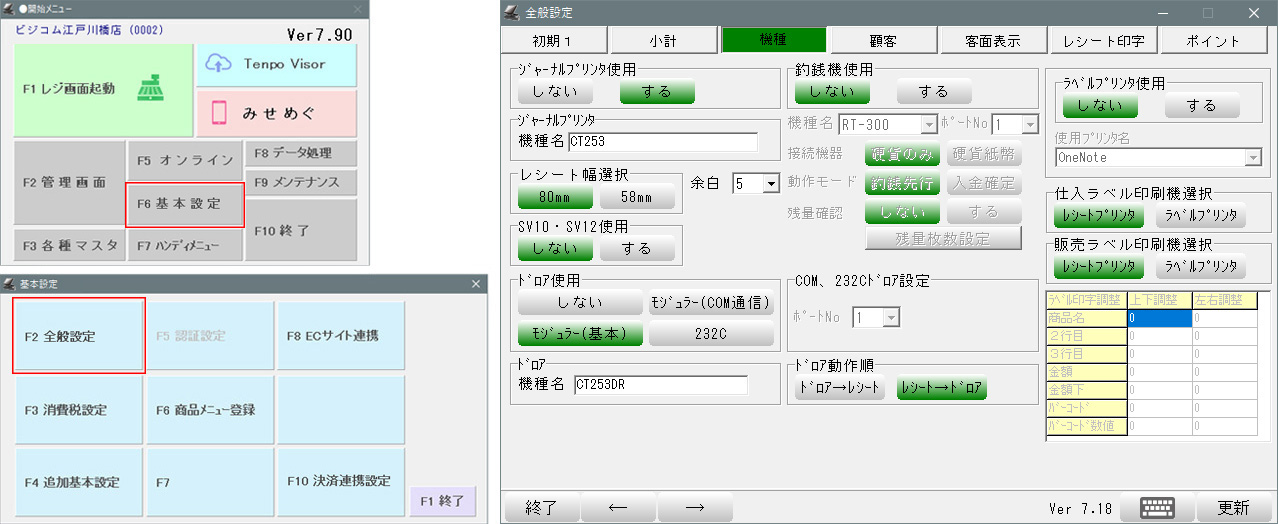Click the 左右調整 column header
The width and height of the screenshot is (1278, 524).
pos(1224,299)
